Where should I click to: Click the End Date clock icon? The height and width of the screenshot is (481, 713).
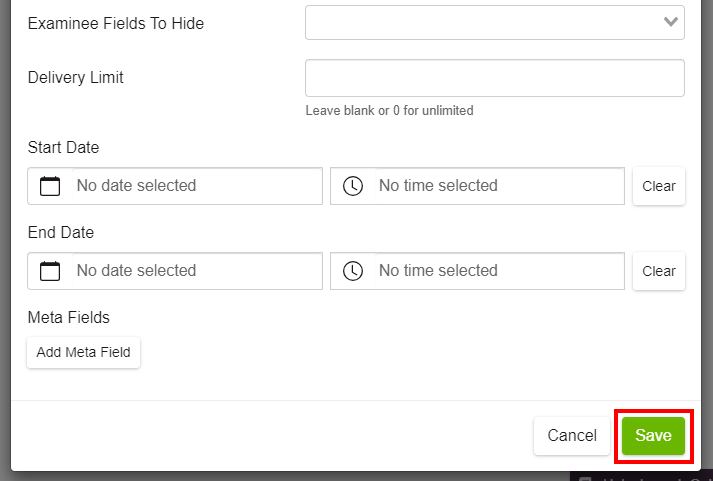[x=353, y=271]
